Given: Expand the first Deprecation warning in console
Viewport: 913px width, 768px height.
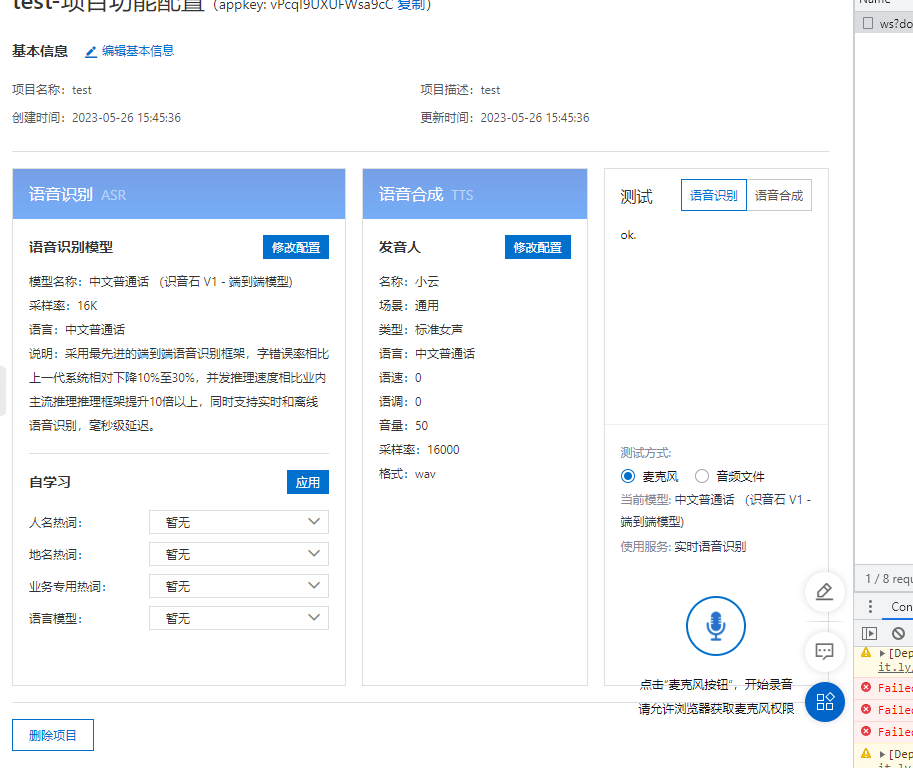Looking at the screenshot, I should pyautogui.click(x=881, y=651).
